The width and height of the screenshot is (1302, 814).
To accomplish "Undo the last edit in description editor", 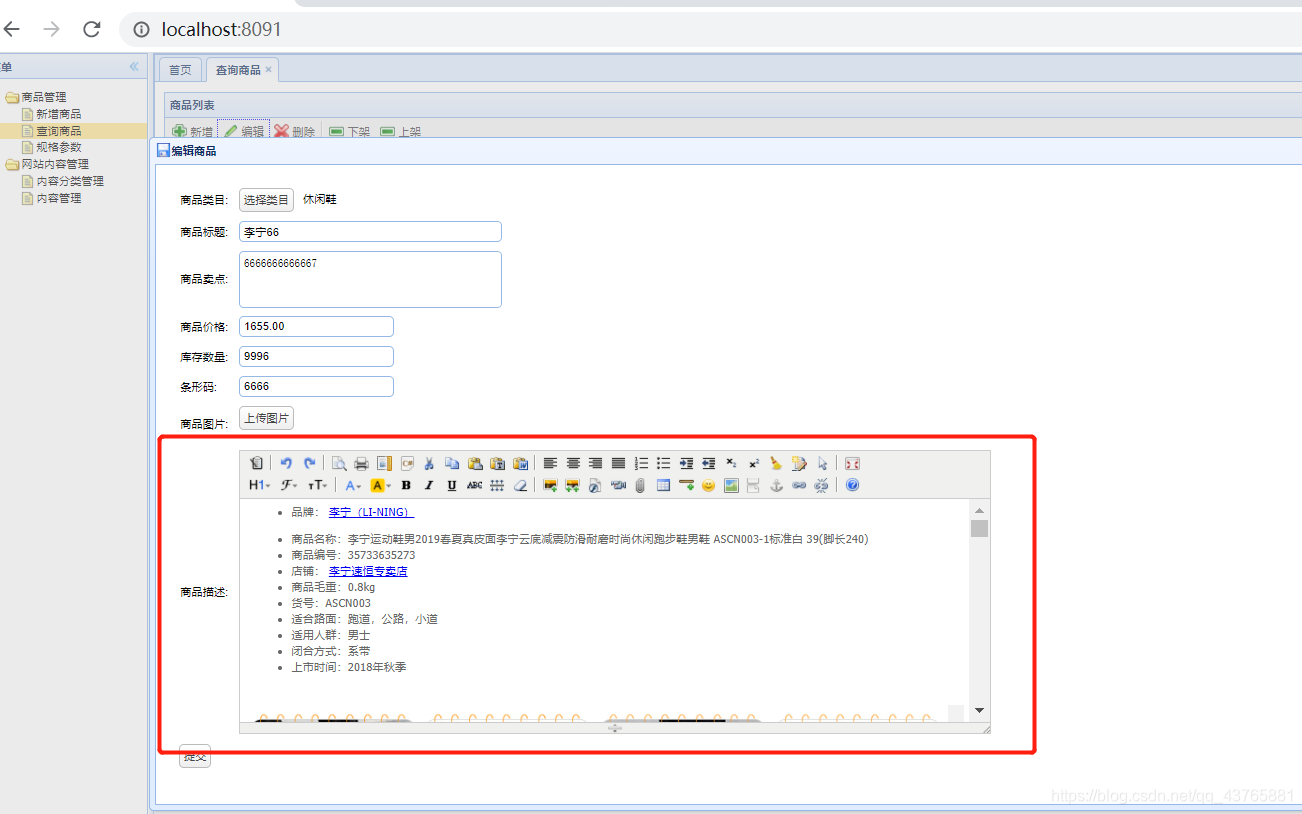I will point(286,463).
